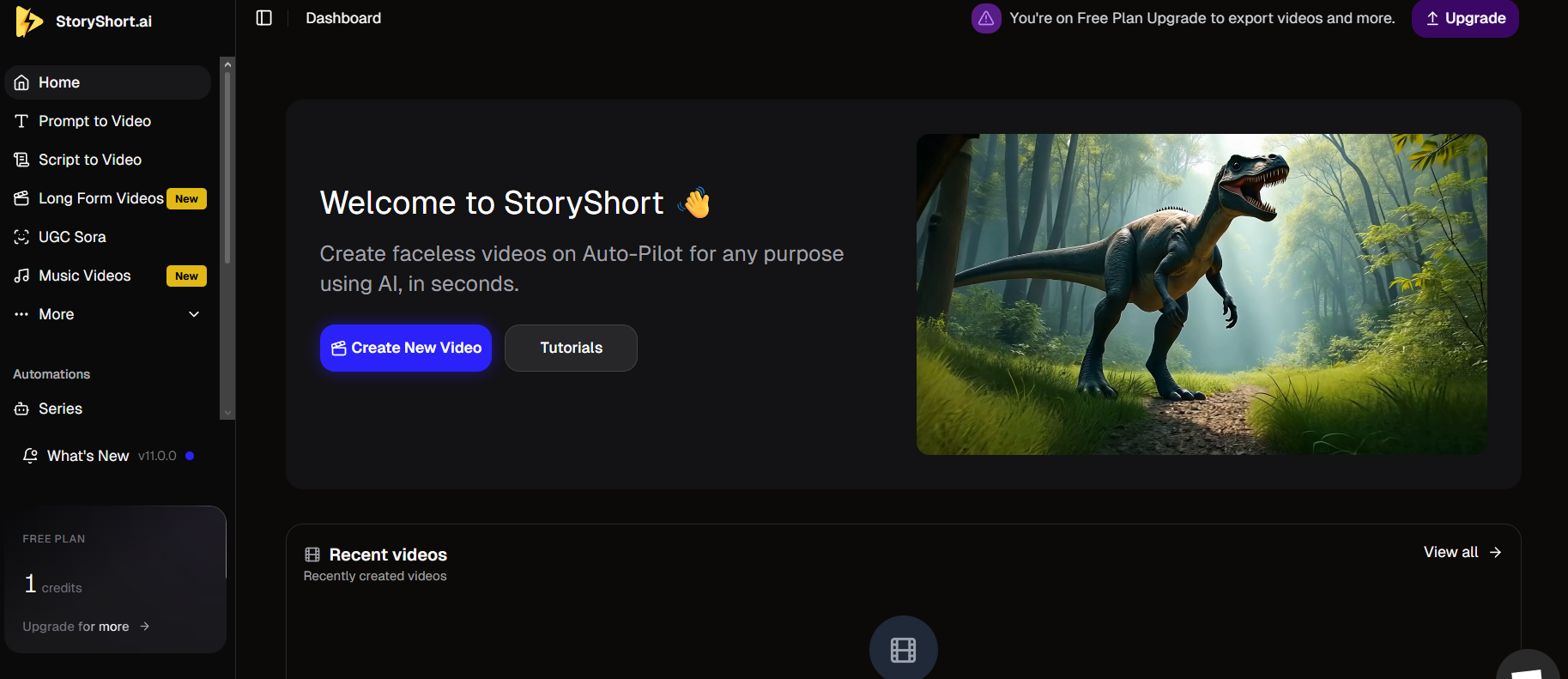Open the Series automation

tap(107, 409)
